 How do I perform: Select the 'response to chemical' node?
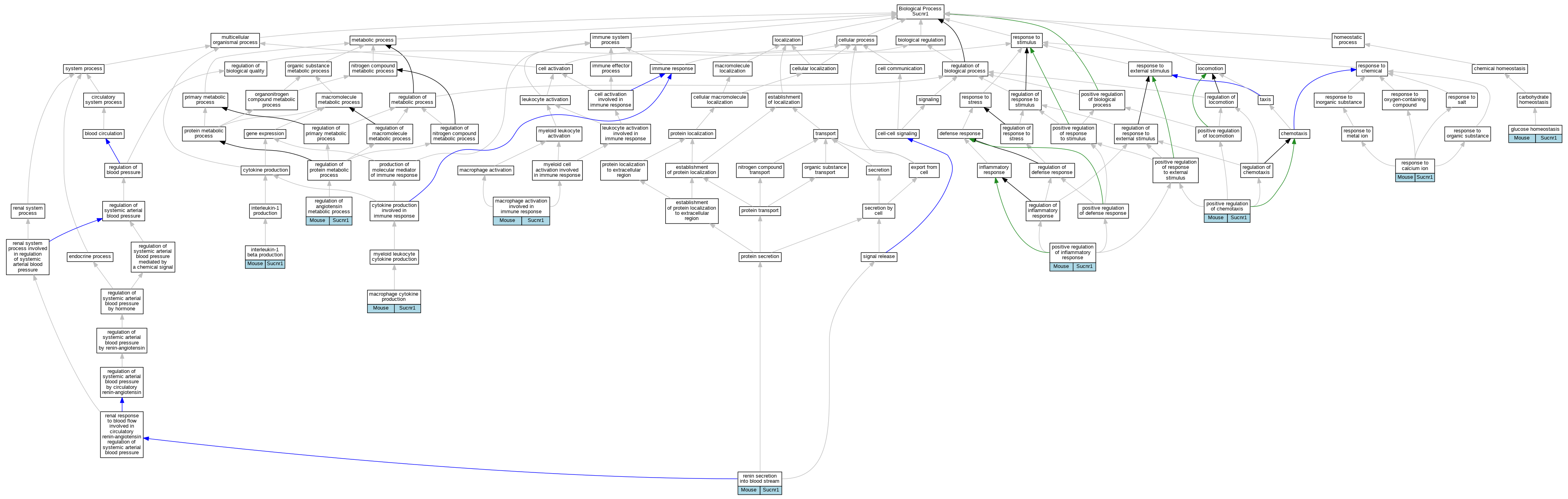(x=1371, y=69)
